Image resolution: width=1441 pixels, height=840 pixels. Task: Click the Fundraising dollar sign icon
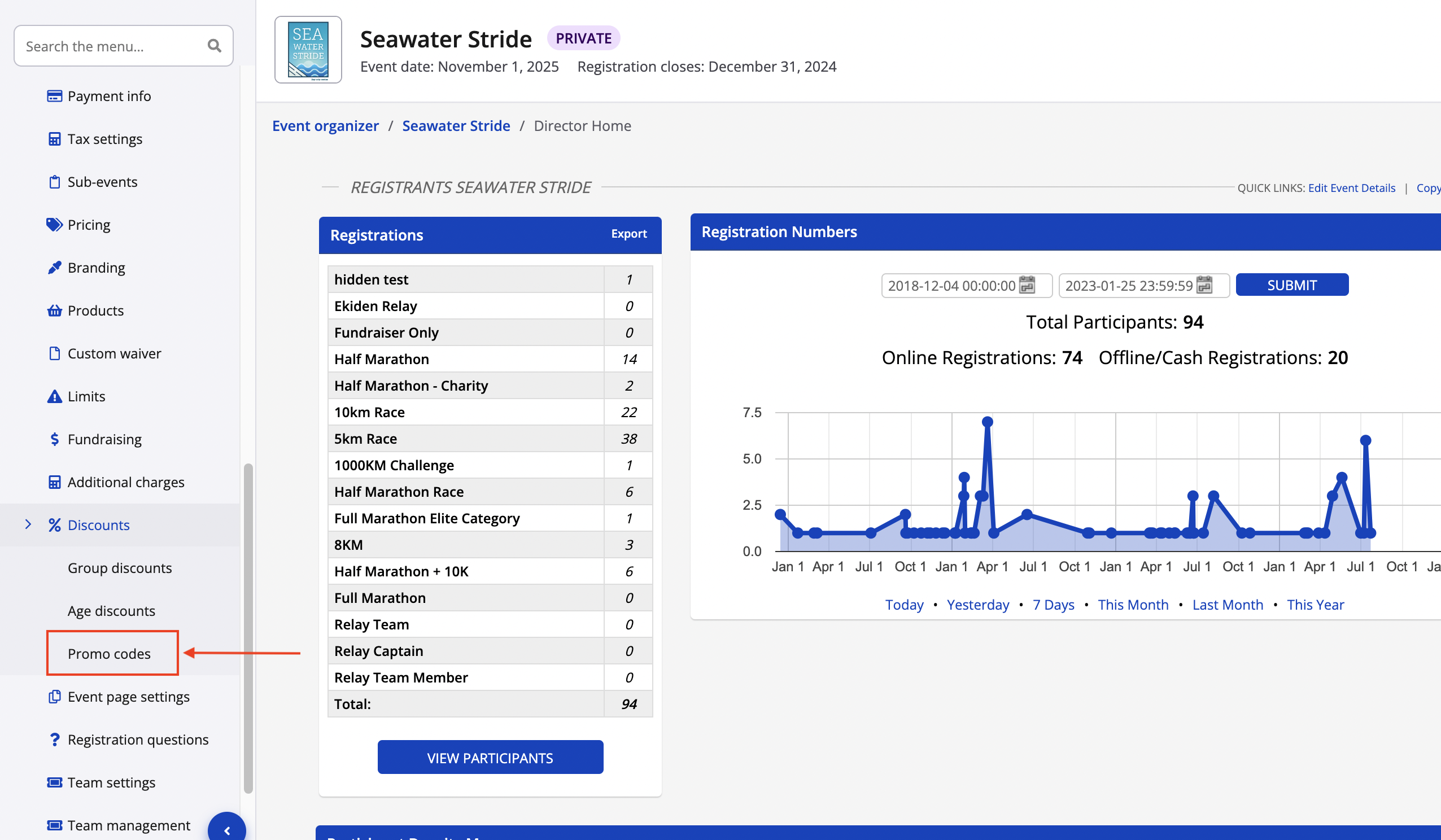(54, 439)
